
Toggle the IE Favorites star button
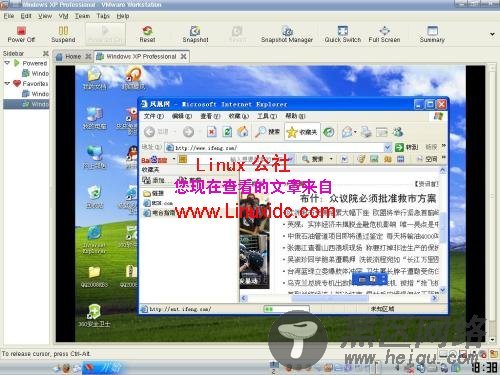[x=302, y=132]
